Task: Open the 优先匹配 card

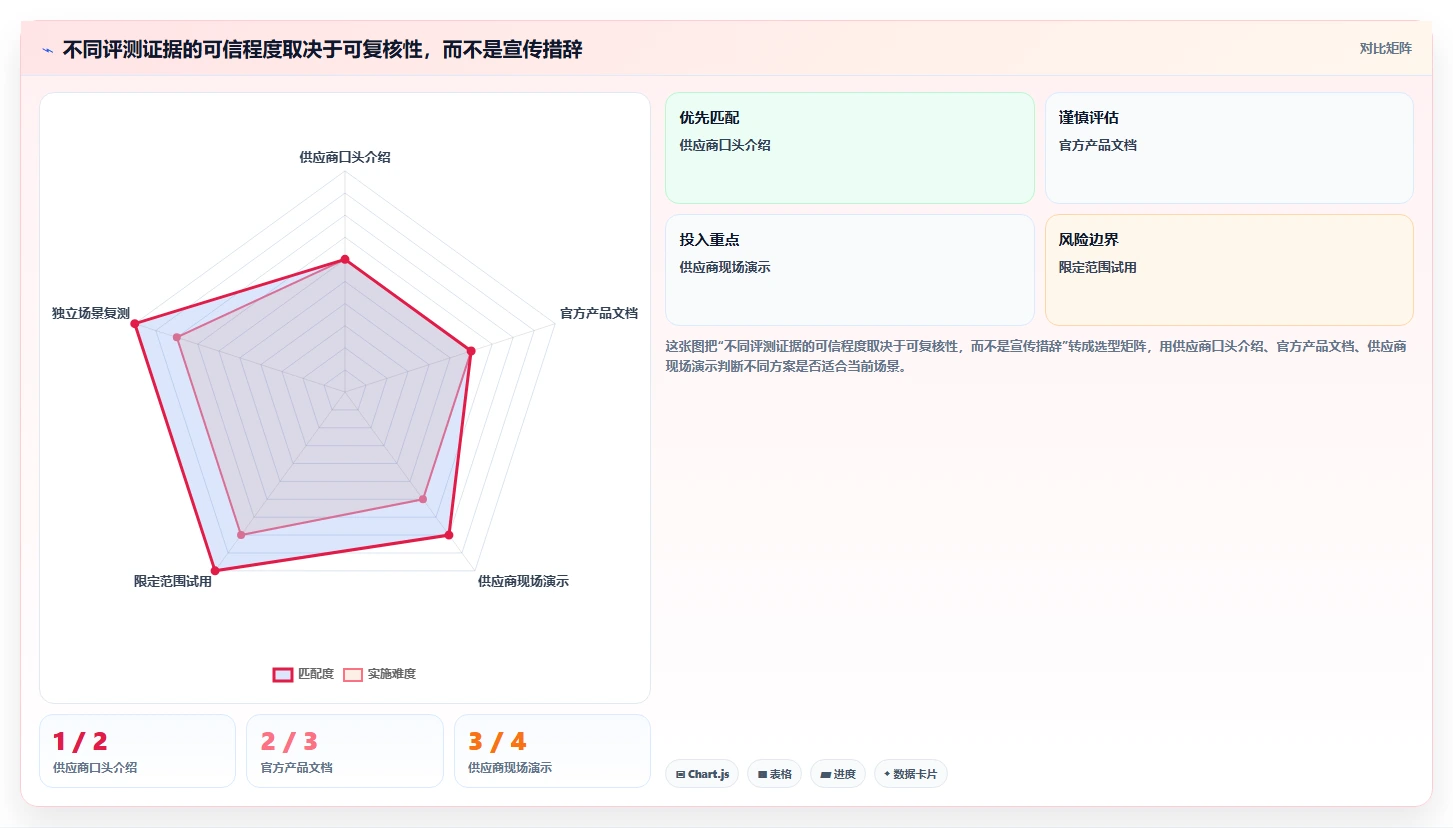Action: coord(849,148)
